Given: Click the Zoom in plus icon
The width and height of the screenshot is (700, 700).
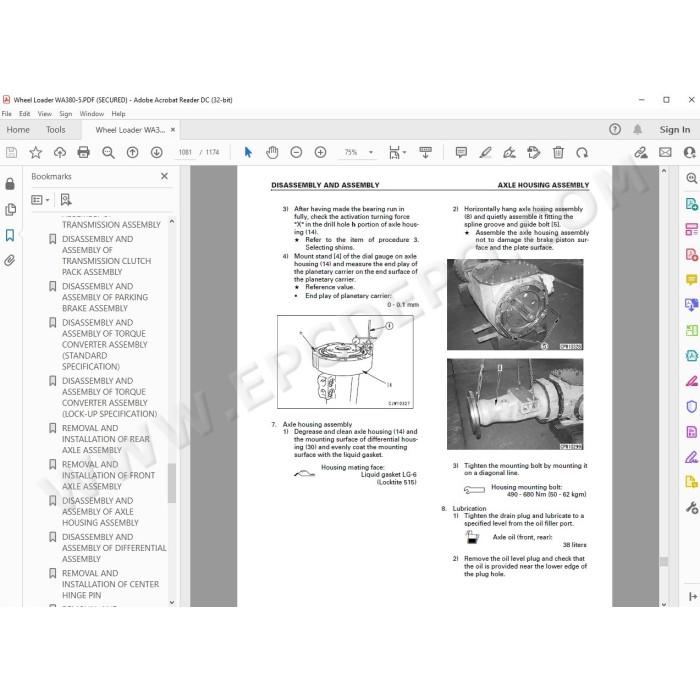Looking at the screenshot, I should coord(321,152).
